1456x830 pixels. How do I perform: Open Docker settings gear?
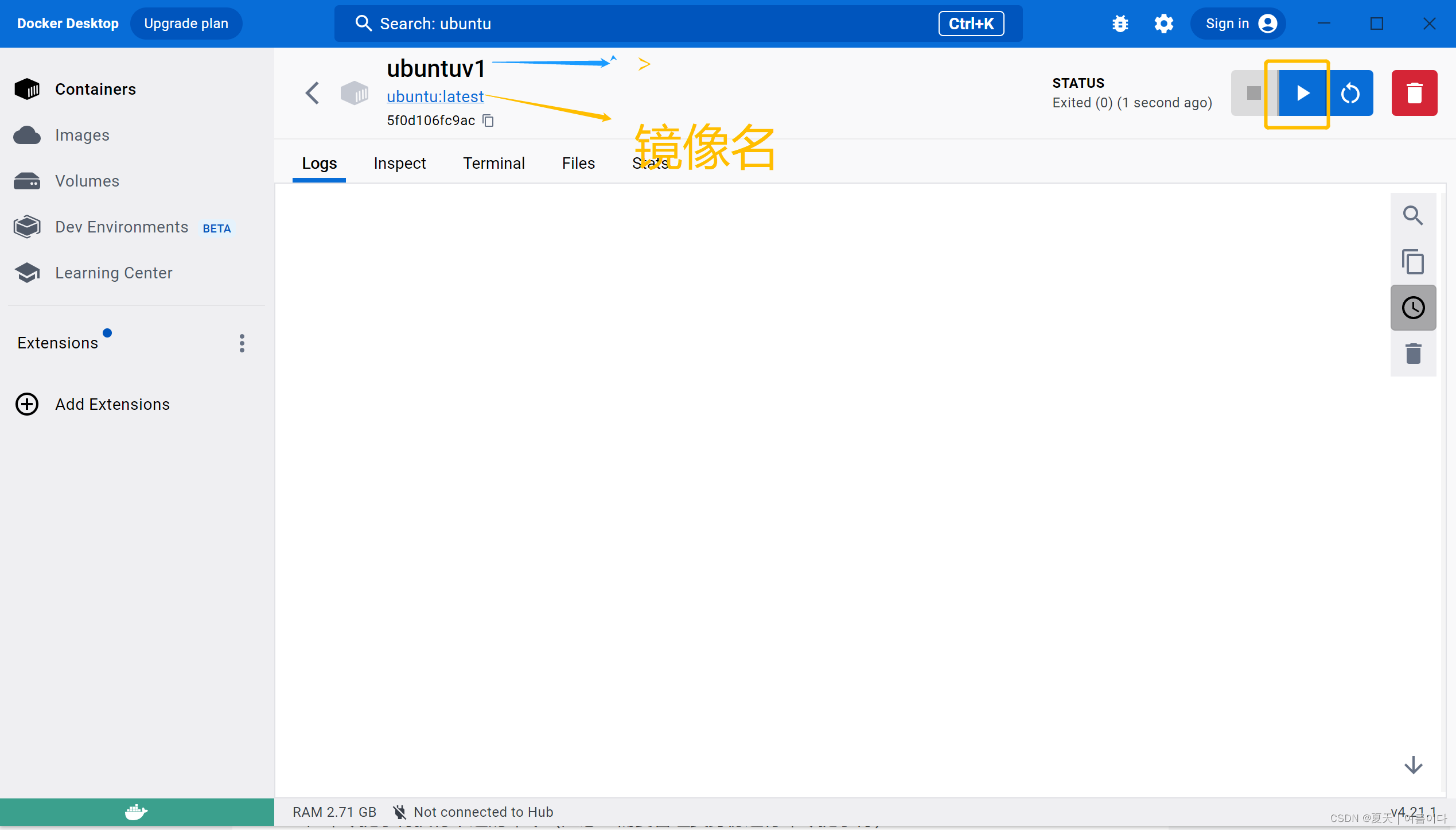(1163, 24)
